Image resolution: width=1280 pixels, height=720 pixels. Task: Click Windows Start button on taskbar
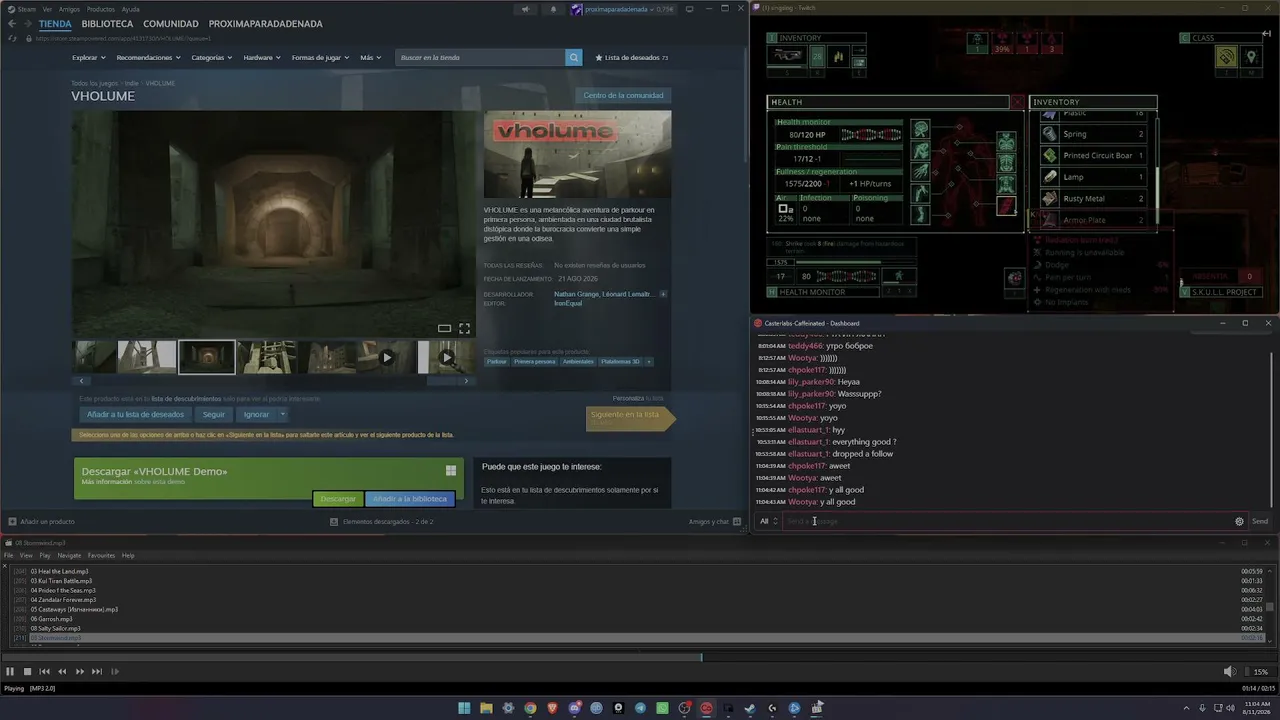click(x=464, y=708)
